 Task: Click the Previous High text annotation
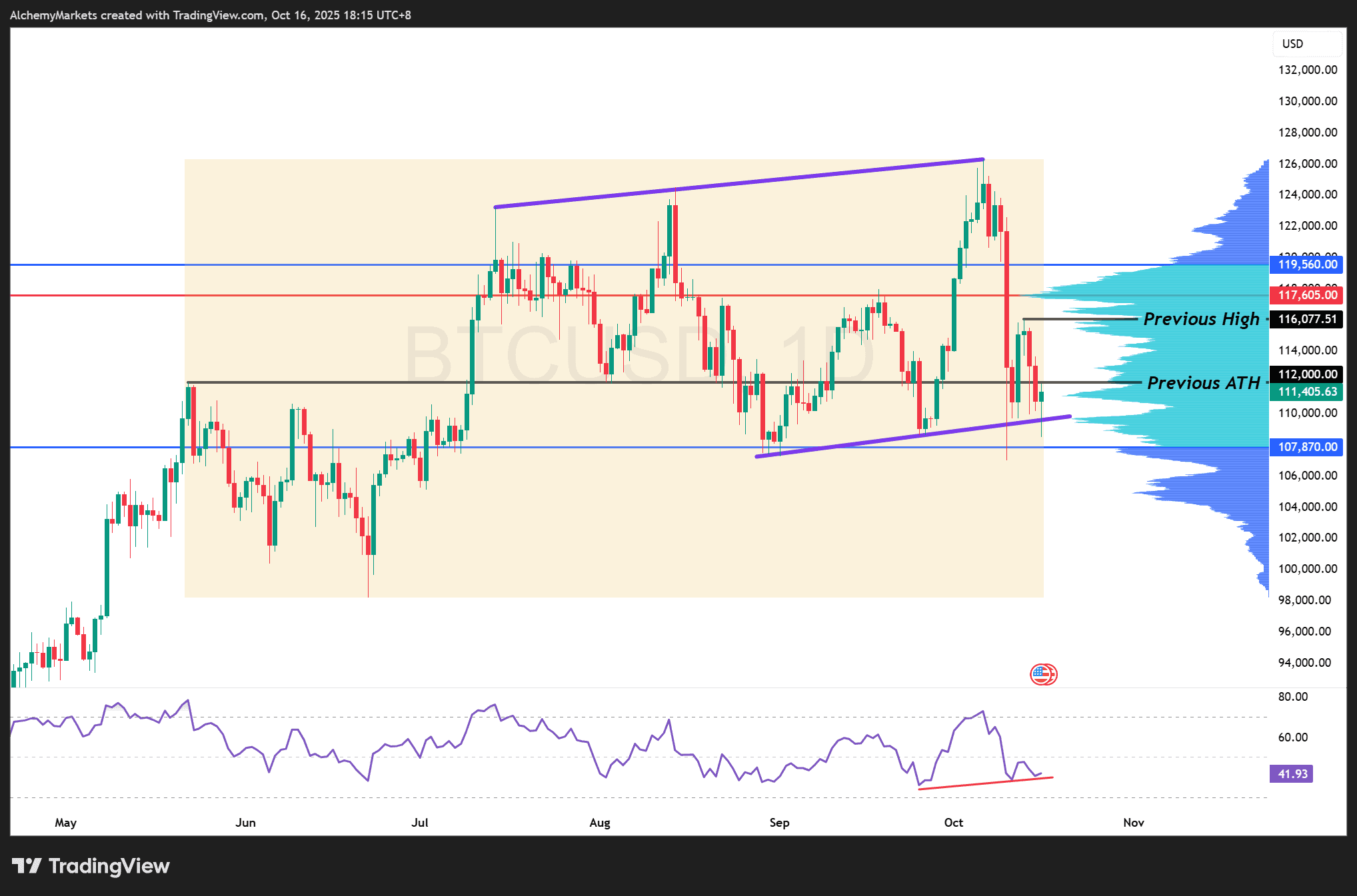tap(1201, 319)
